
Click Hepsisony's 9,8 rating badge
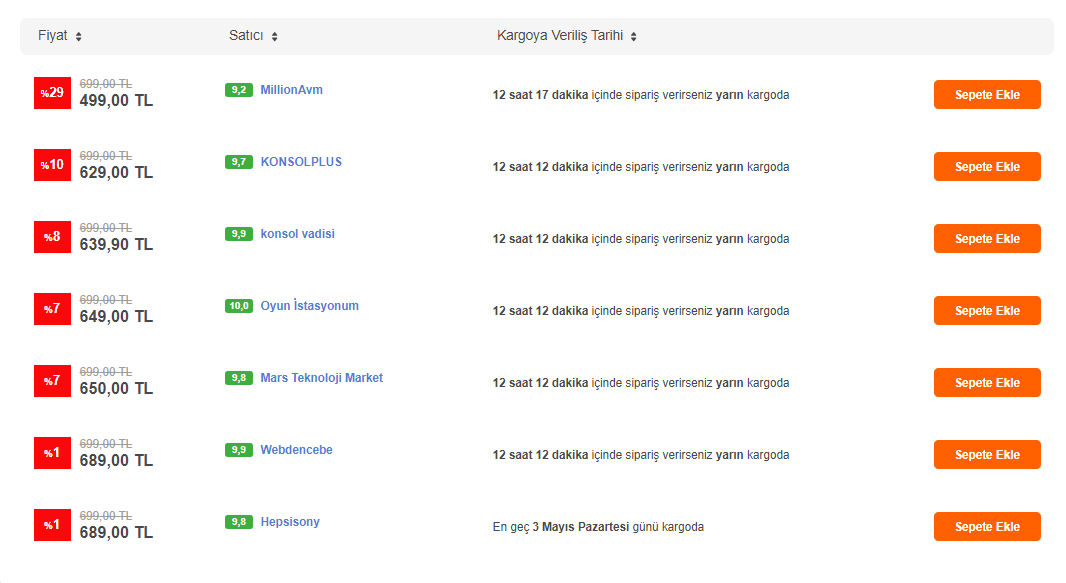coord(239,522)
